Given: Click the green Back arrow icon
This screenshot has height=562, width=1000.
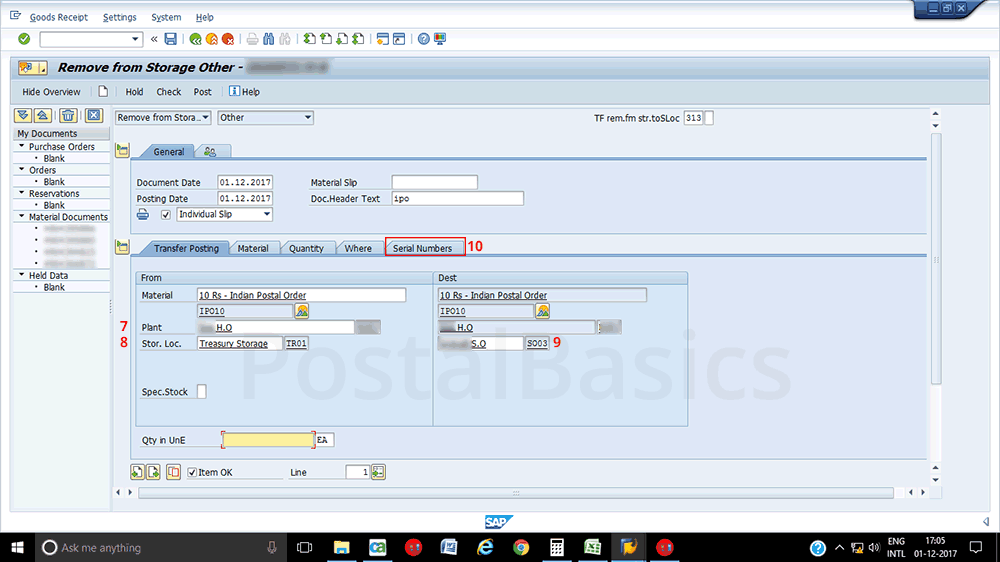Looking at the screenshot, I should (196, 39).
